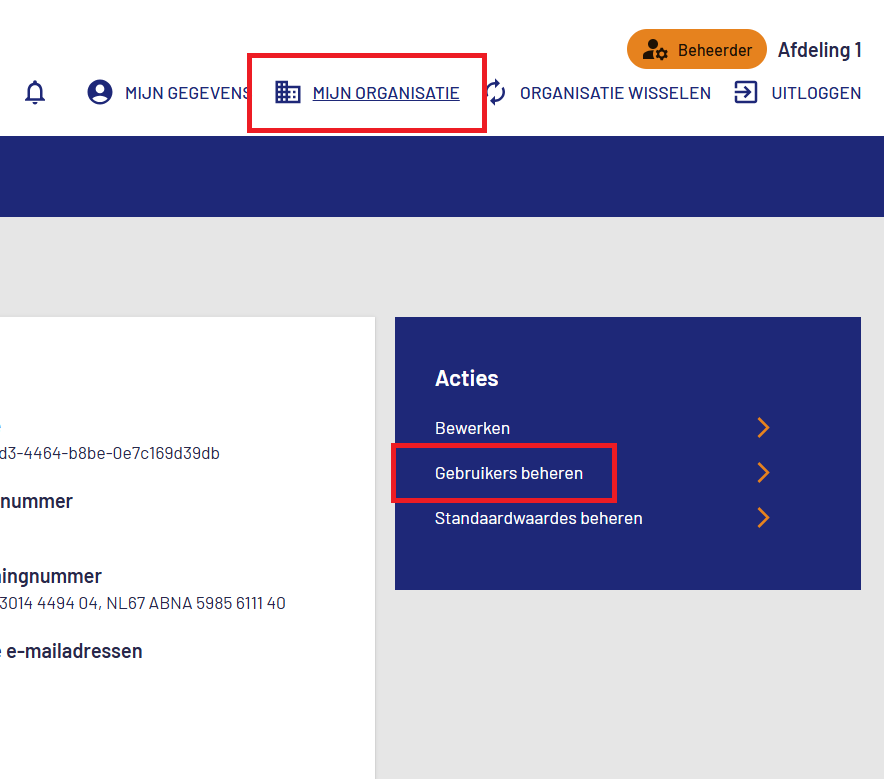884x779 pixels.
Task: Click the building icon for Mijn Organisatie
Action: [x=288, y=93]
